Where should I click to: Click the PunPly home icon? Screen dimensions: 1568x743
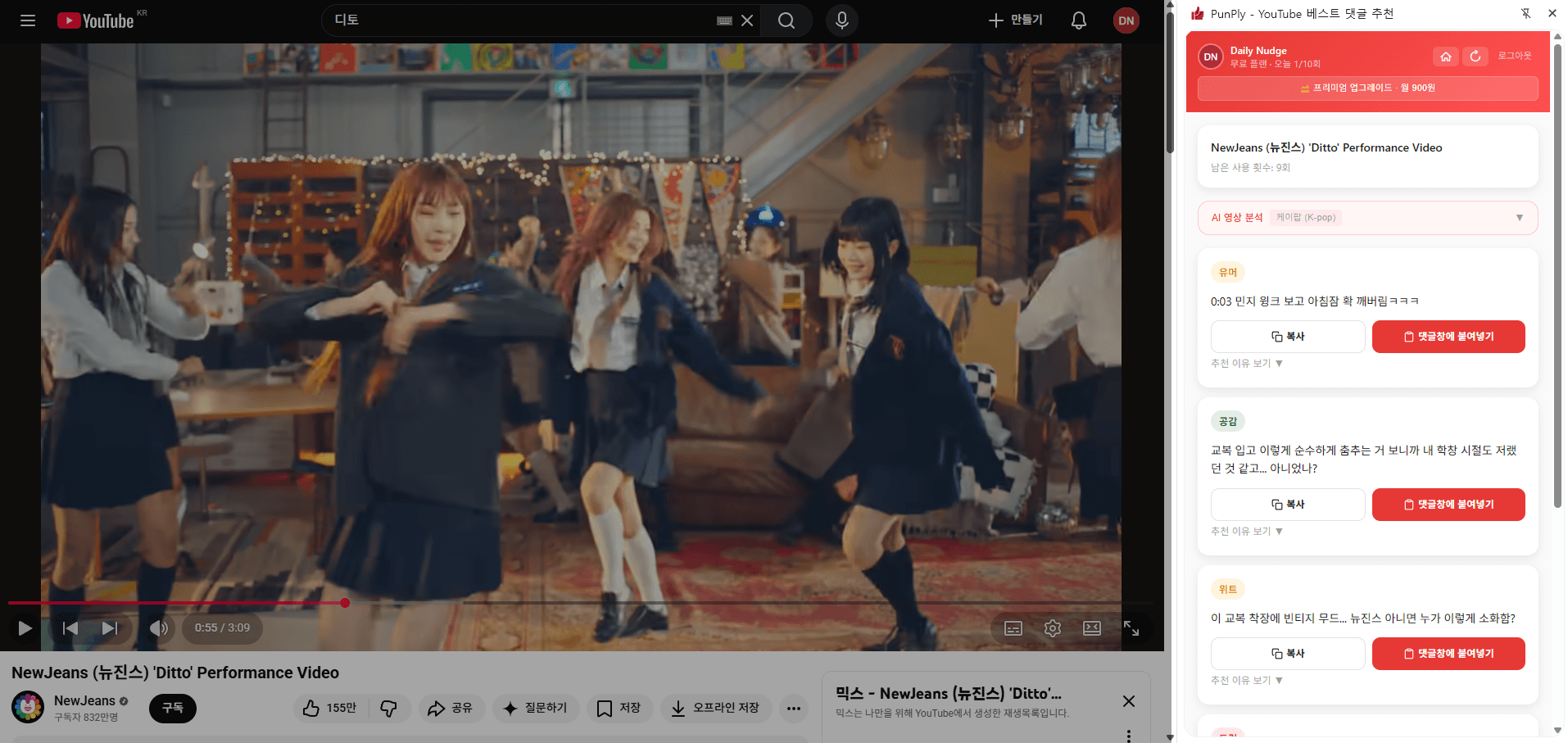tap(1445, 57)
